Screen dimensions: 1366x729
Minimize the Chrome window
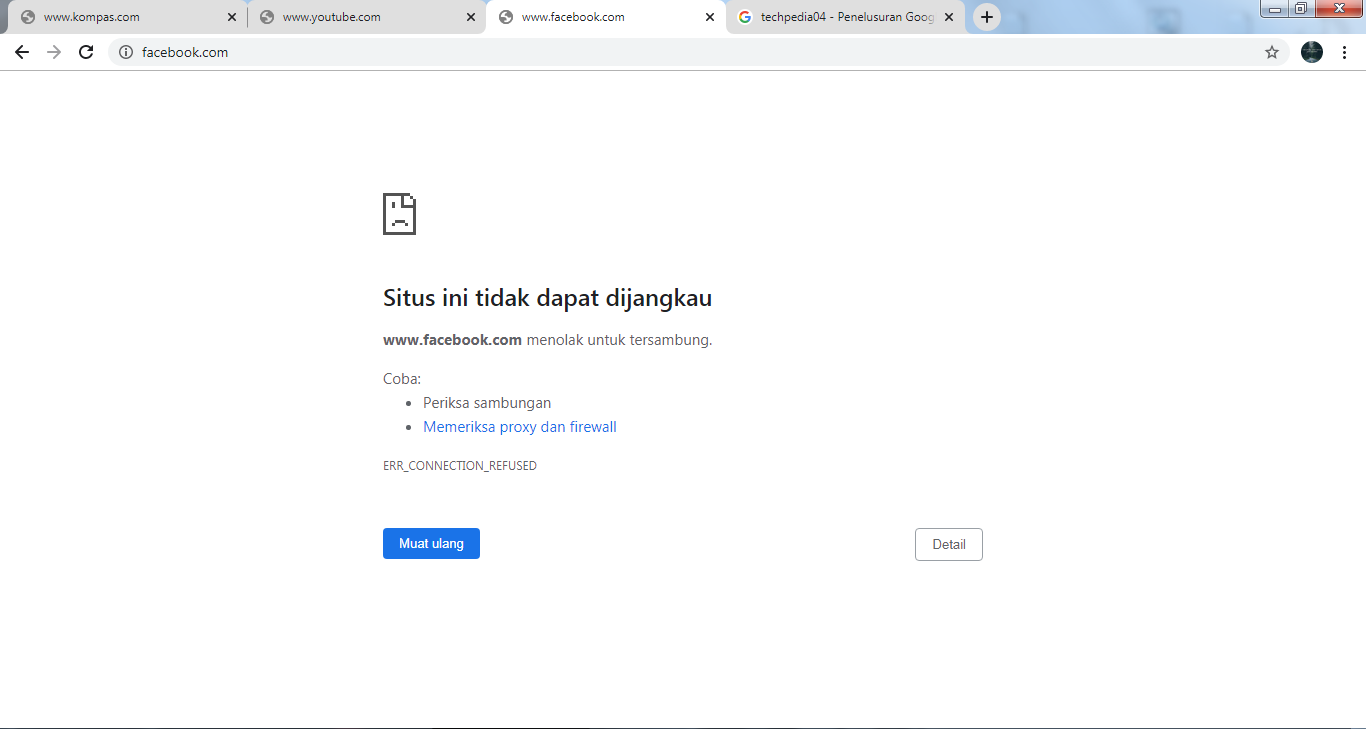[x=1274, y=9]
